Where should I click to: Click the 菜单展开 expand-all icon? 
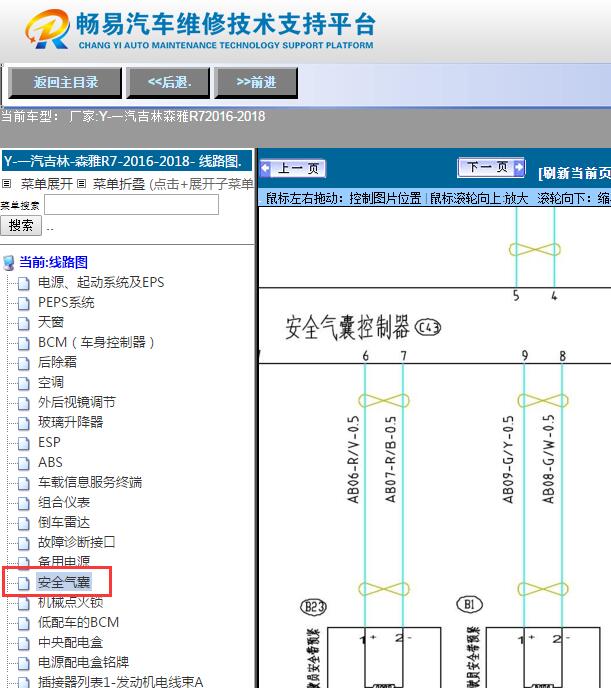pos(6,184)
